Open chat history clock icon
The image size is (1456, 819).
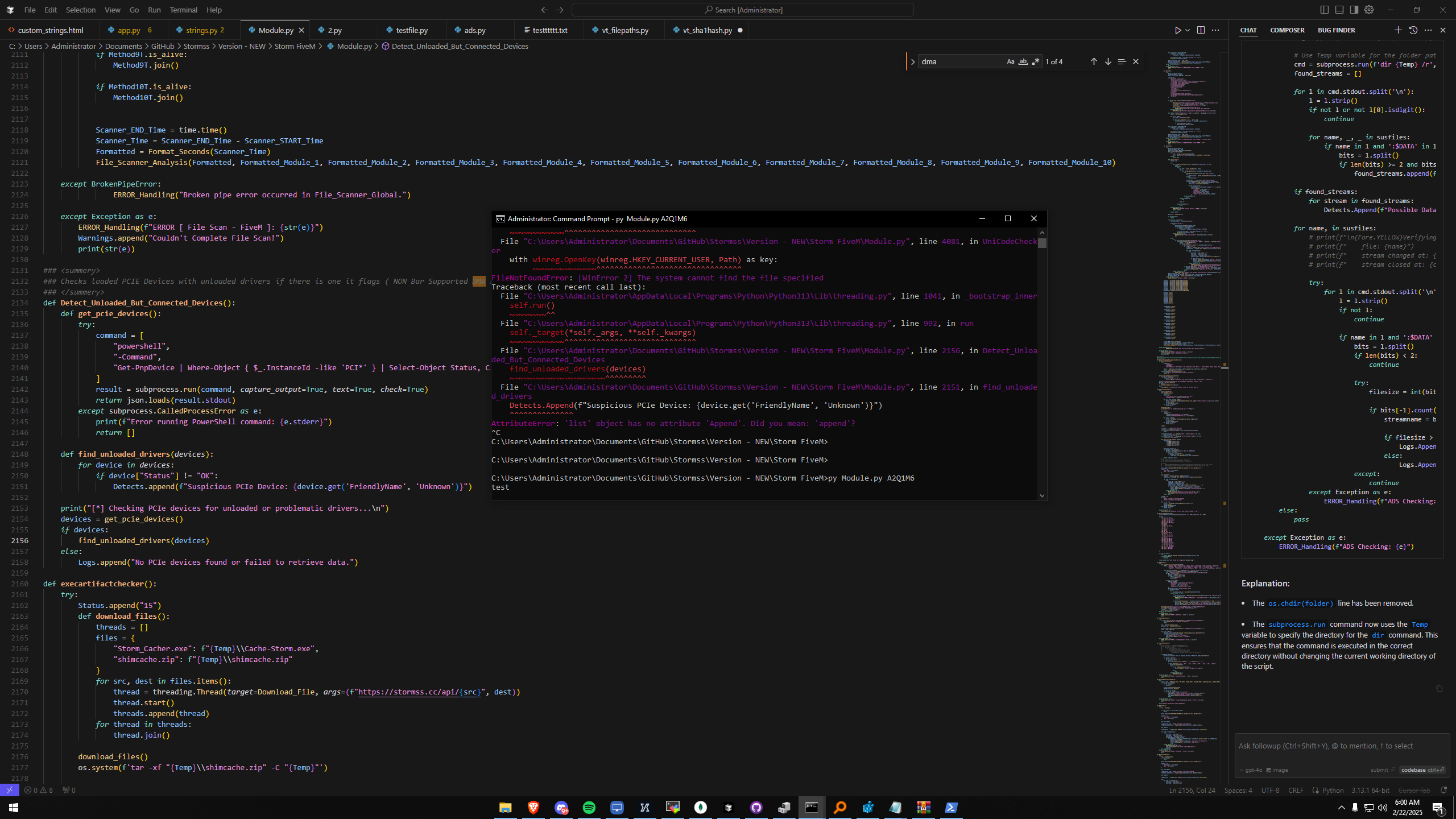click(x=1413, y=30)
